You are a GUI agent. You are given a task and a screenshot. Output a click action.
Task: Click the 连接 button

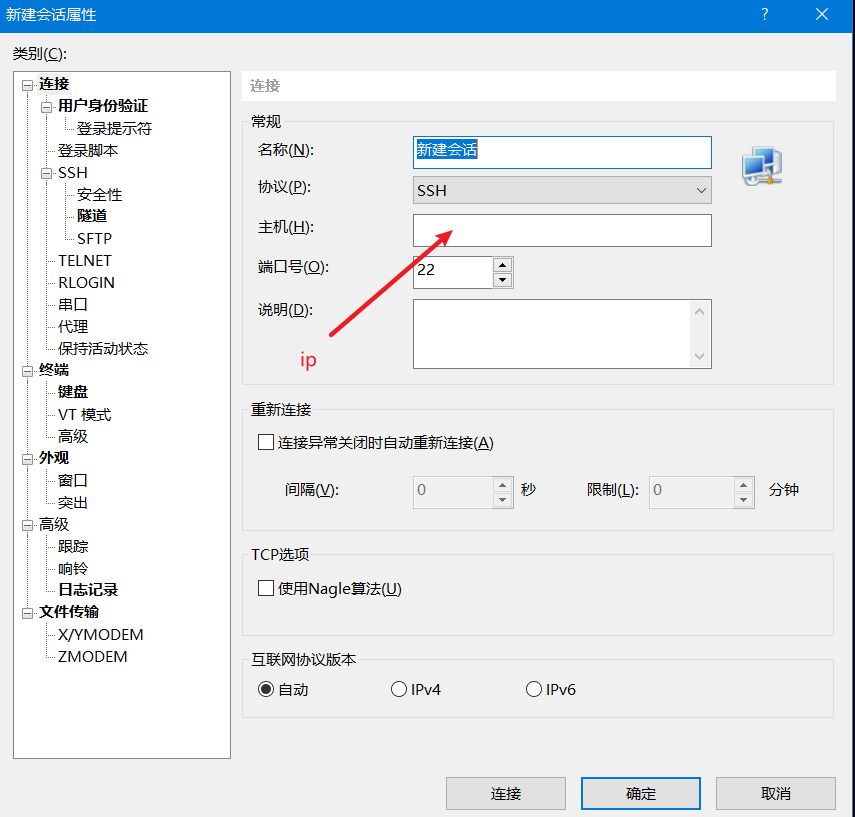pyautogui.click(x=505, y=794)
